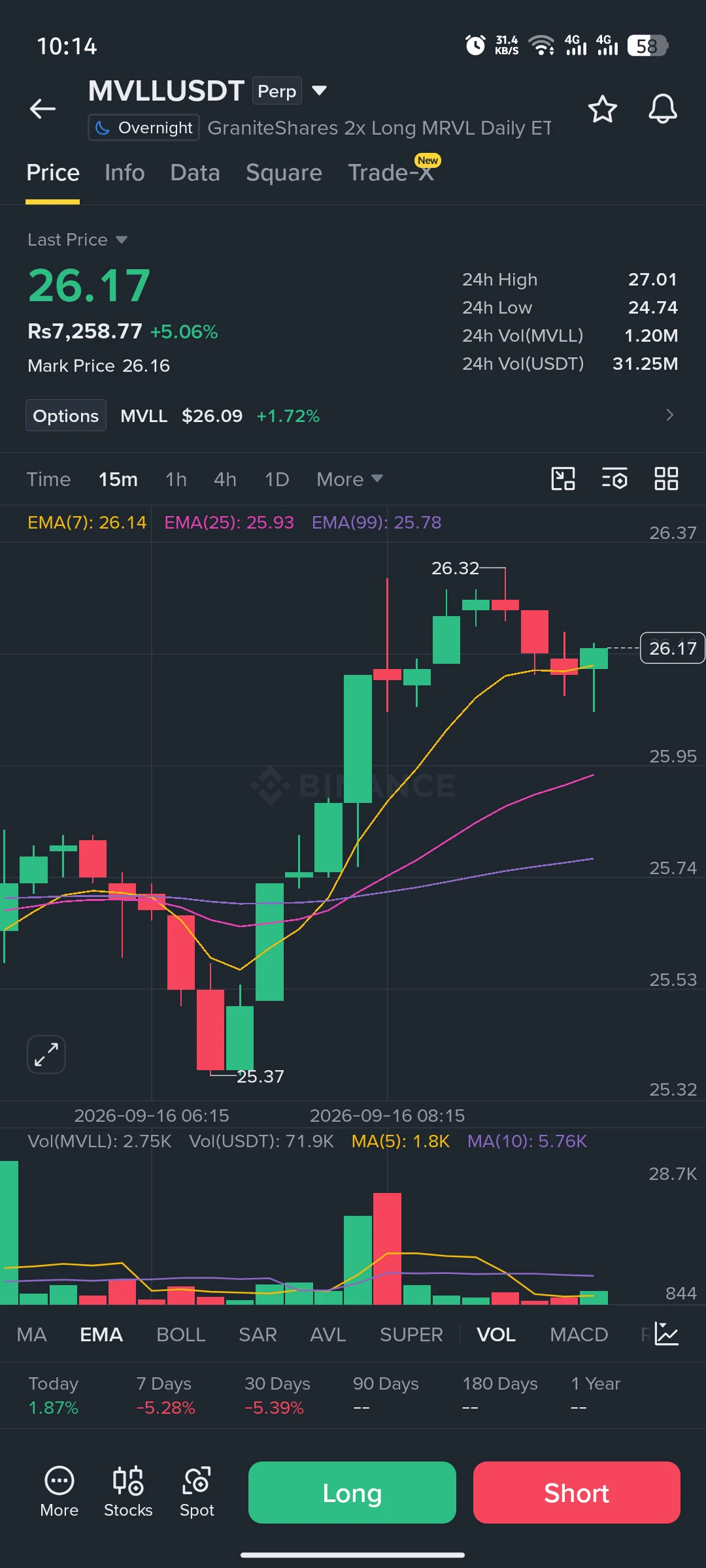Toggle the AVL indicator

(328, 1334)
